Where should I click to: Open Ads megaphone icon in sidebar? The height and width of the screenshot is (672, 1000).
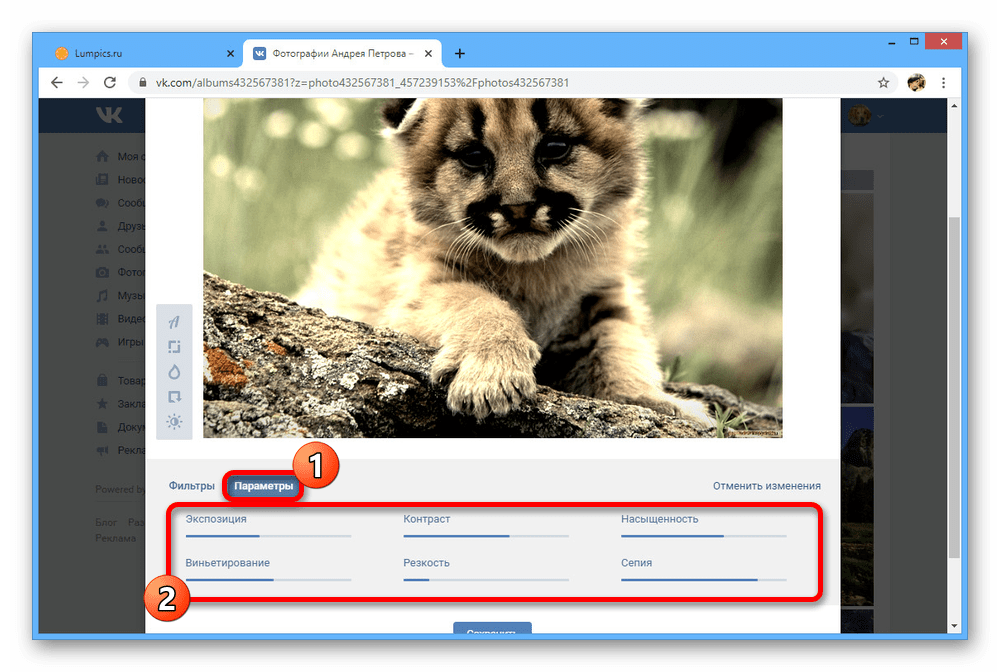pyautogui.click(x=102, y=450)
